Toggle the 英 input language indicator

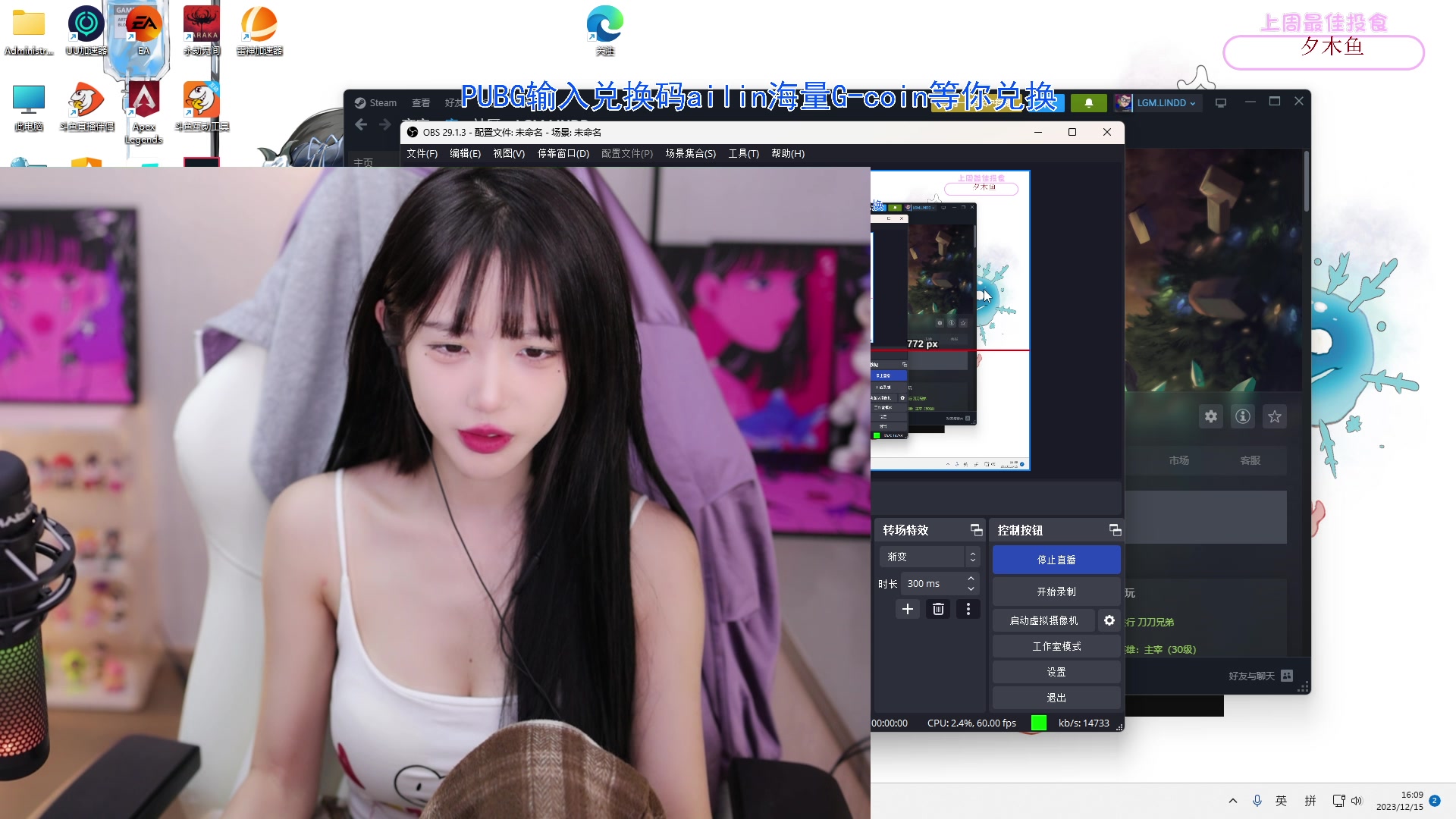(x=1282, y=801)
